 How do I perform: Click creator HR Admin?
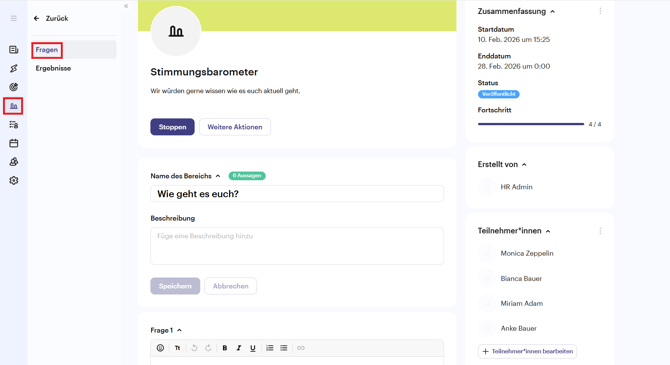[517, 187]
